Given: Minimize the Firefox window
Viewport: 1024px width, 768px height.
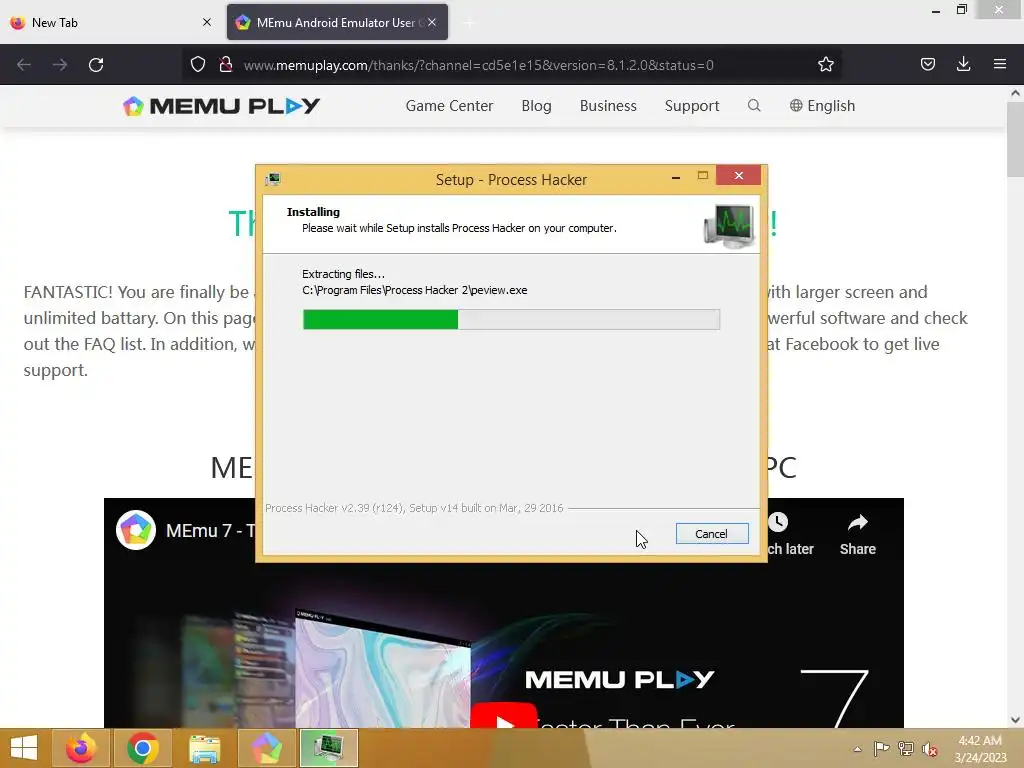Looking at the screenshot, I should coord(936,10).
